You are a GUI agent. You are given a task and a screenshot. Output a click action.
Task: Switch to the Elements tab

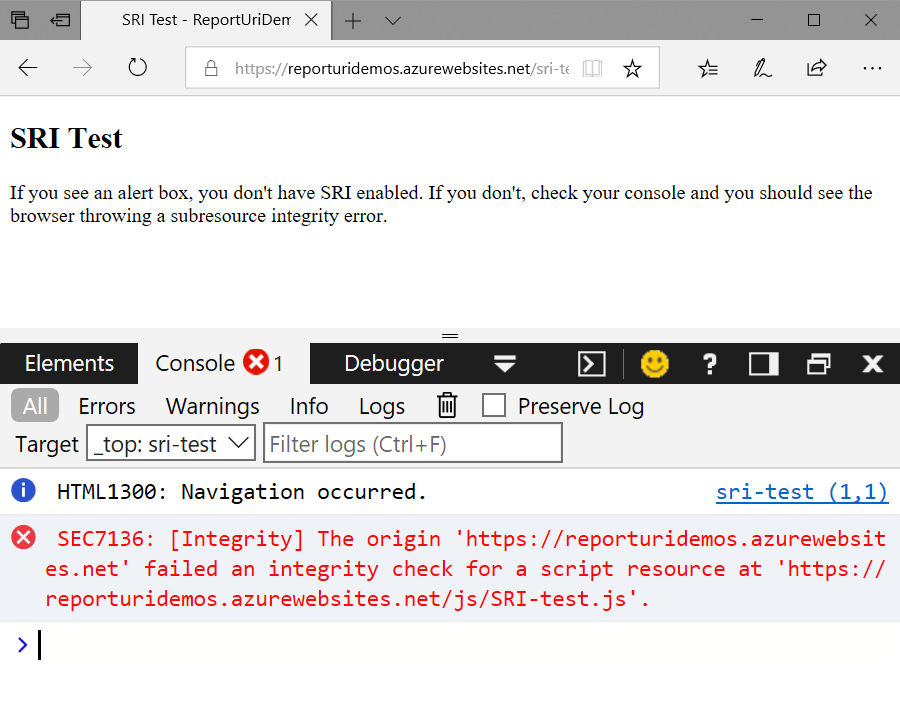coord(69,363)
